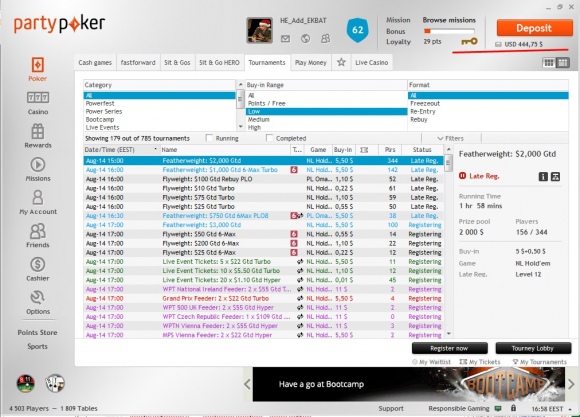
Task: Open the clock time zone dropdown arrow
Action: point(570,409)
